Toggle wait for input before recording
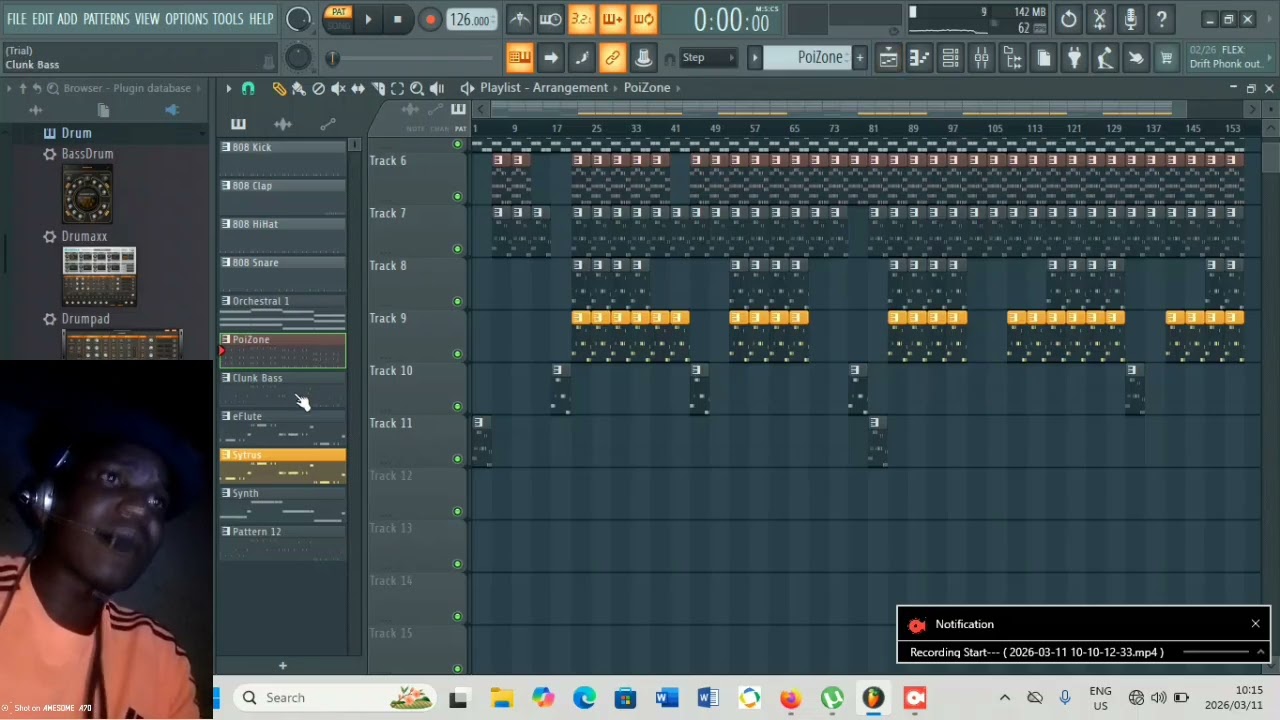Screen dimensions: 1280x720 coord(550,19)
